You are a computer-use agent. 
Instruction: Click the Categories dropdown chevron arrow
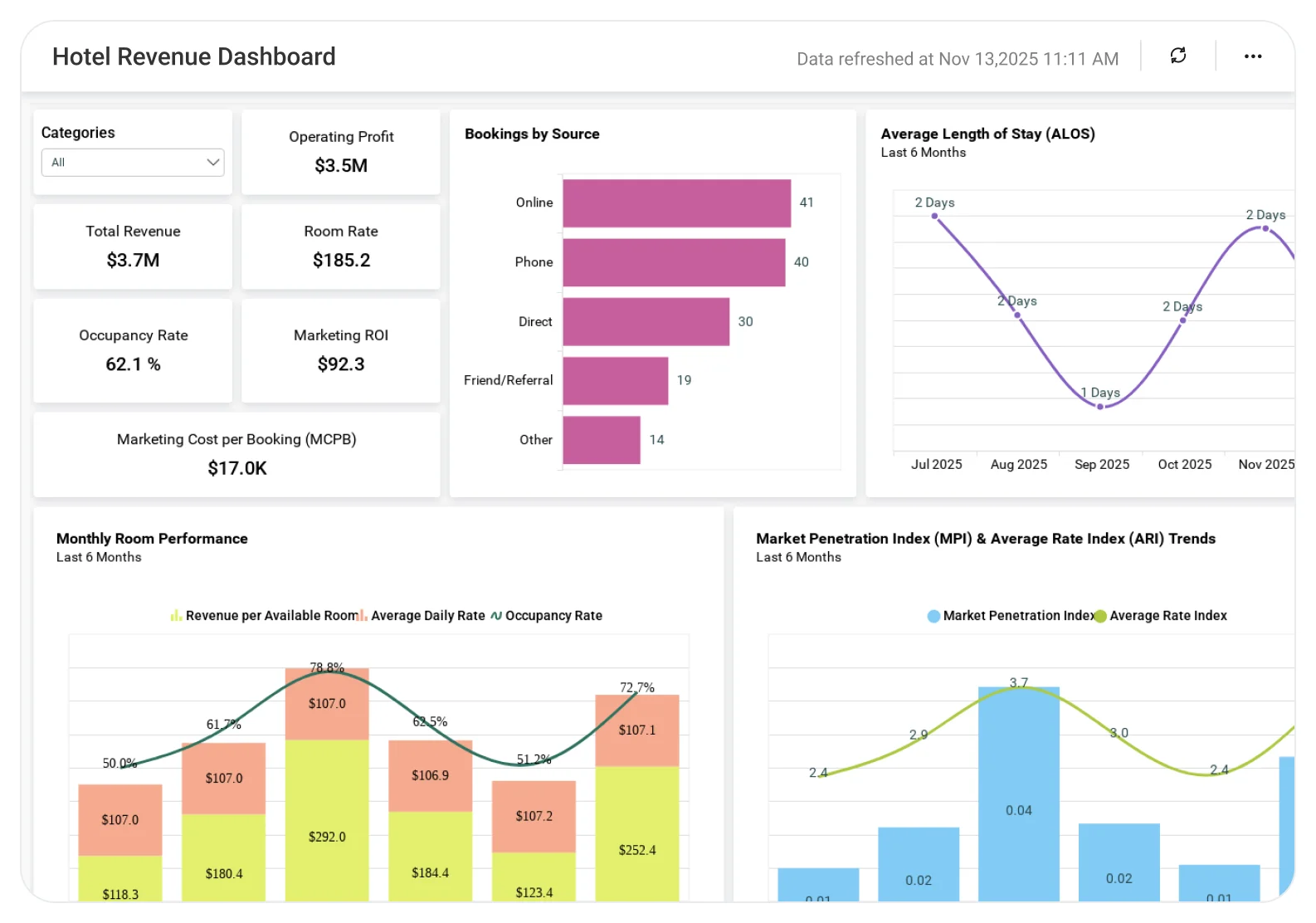click(x=213, y=163)
